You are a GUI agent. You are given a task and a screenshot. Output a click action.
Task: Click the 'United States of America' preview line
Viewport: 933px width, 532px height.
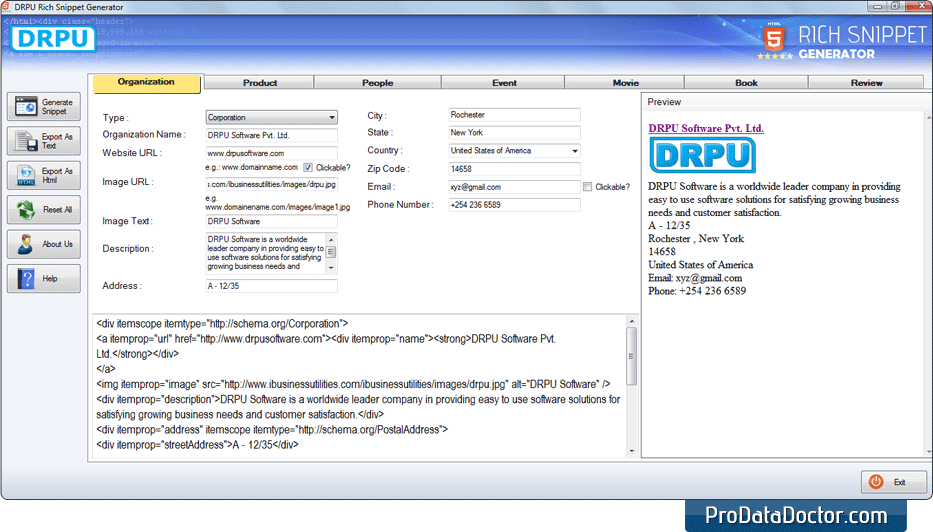700,265
